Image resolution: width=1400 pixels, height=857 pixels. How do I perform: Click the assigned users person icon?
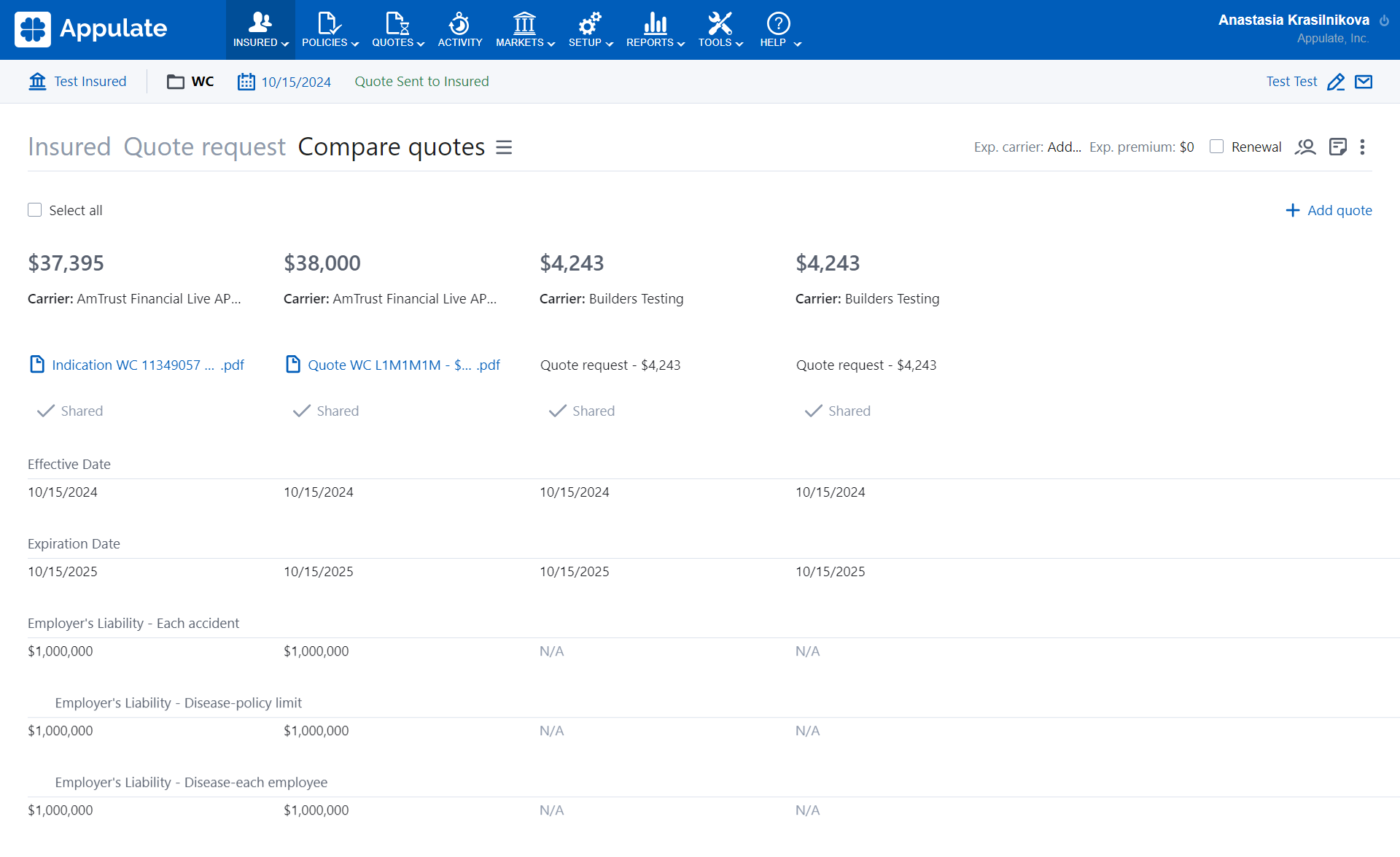point(1305,147)
